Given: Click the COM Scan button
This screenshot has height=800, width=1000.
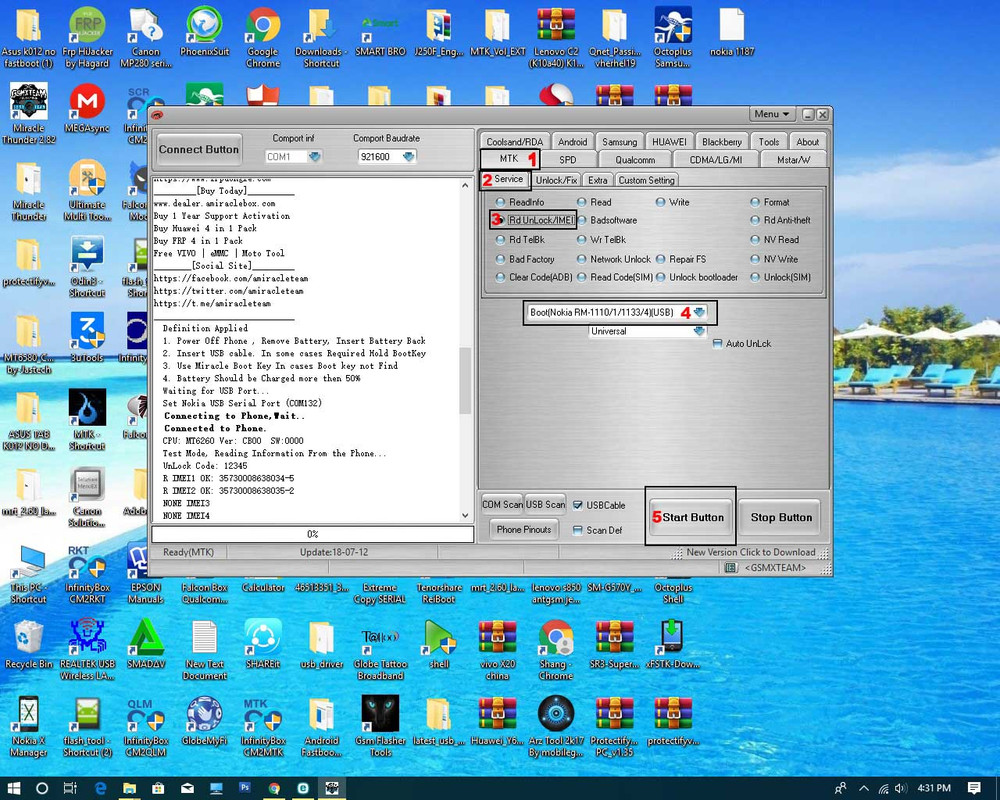Looking at the screenshot, I should 502,504.
